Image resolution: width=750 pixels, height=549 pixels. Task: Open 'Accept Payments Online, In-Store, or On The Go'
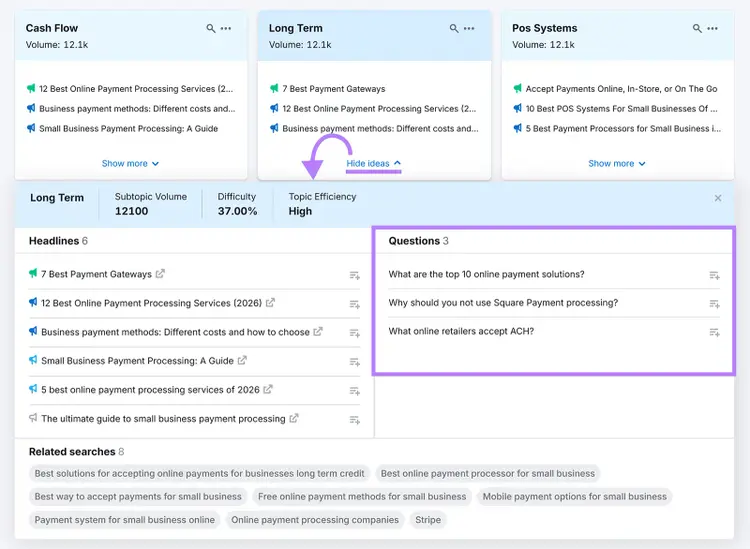621,89
